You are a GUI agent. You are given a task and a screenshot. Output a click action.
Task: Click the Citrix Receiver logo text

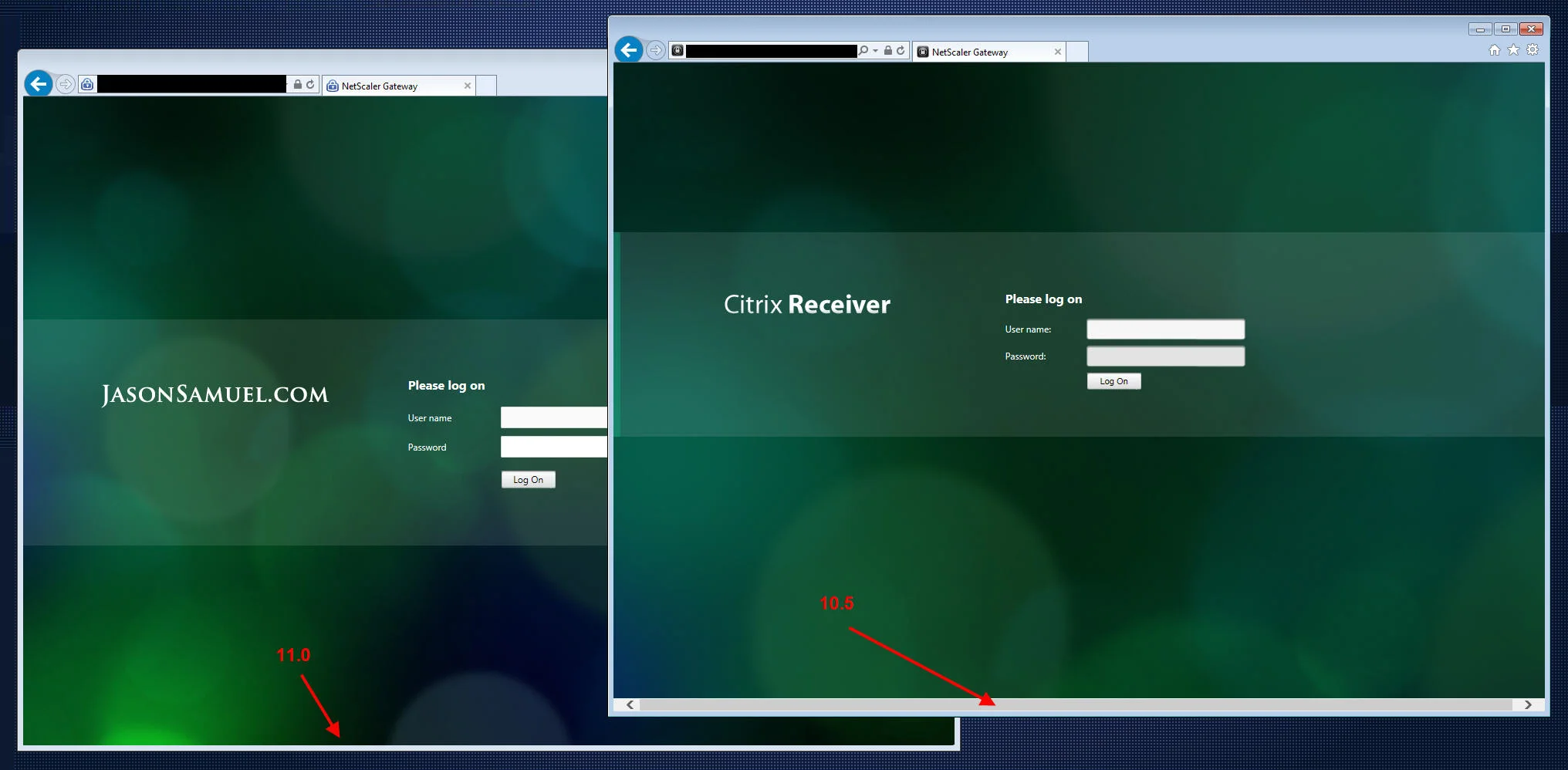pyautogui.click(x=807, y=305)
